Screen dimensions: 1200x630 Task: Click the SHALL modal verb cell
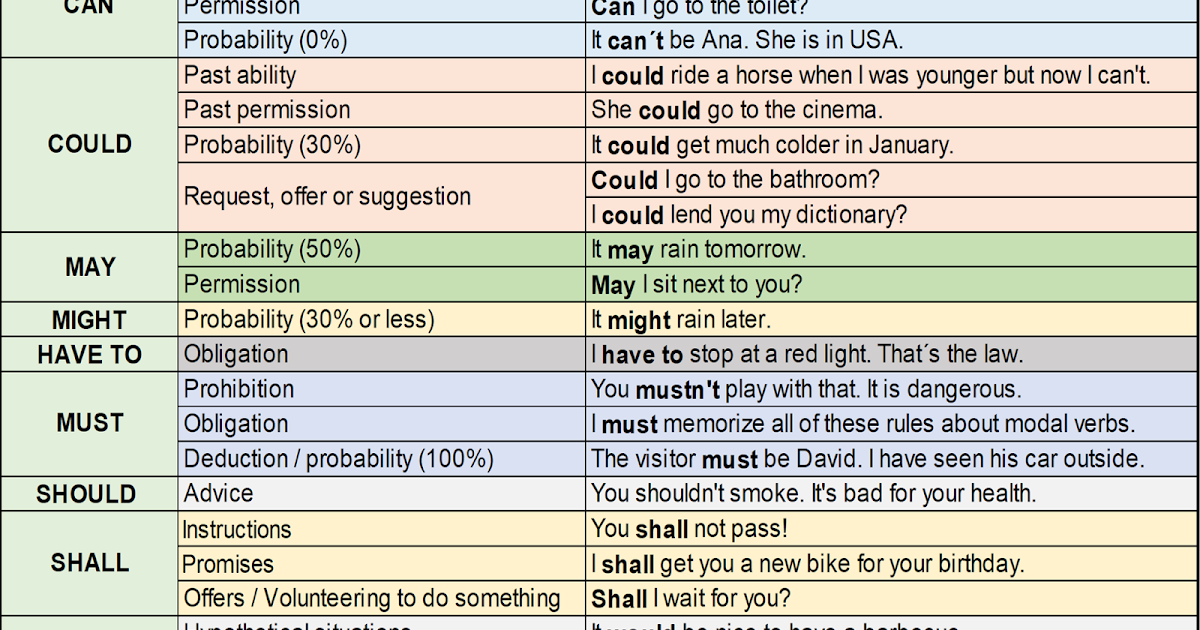pos(89,563)
